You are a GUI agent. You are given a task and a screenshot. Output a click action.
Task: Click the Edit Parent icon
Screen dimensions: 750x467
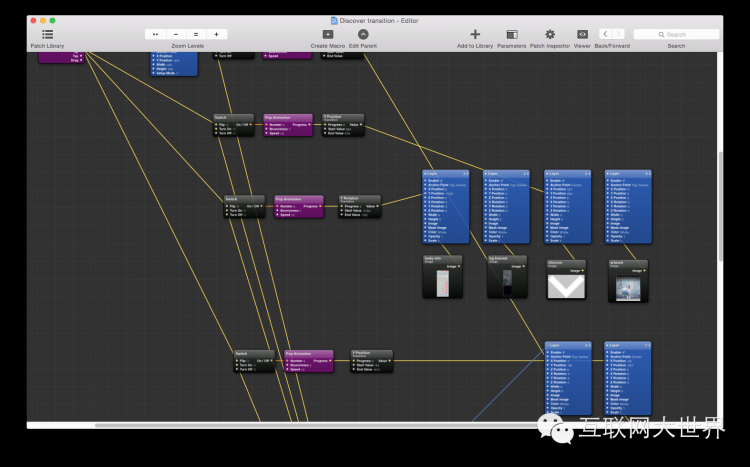click(363, 34)
